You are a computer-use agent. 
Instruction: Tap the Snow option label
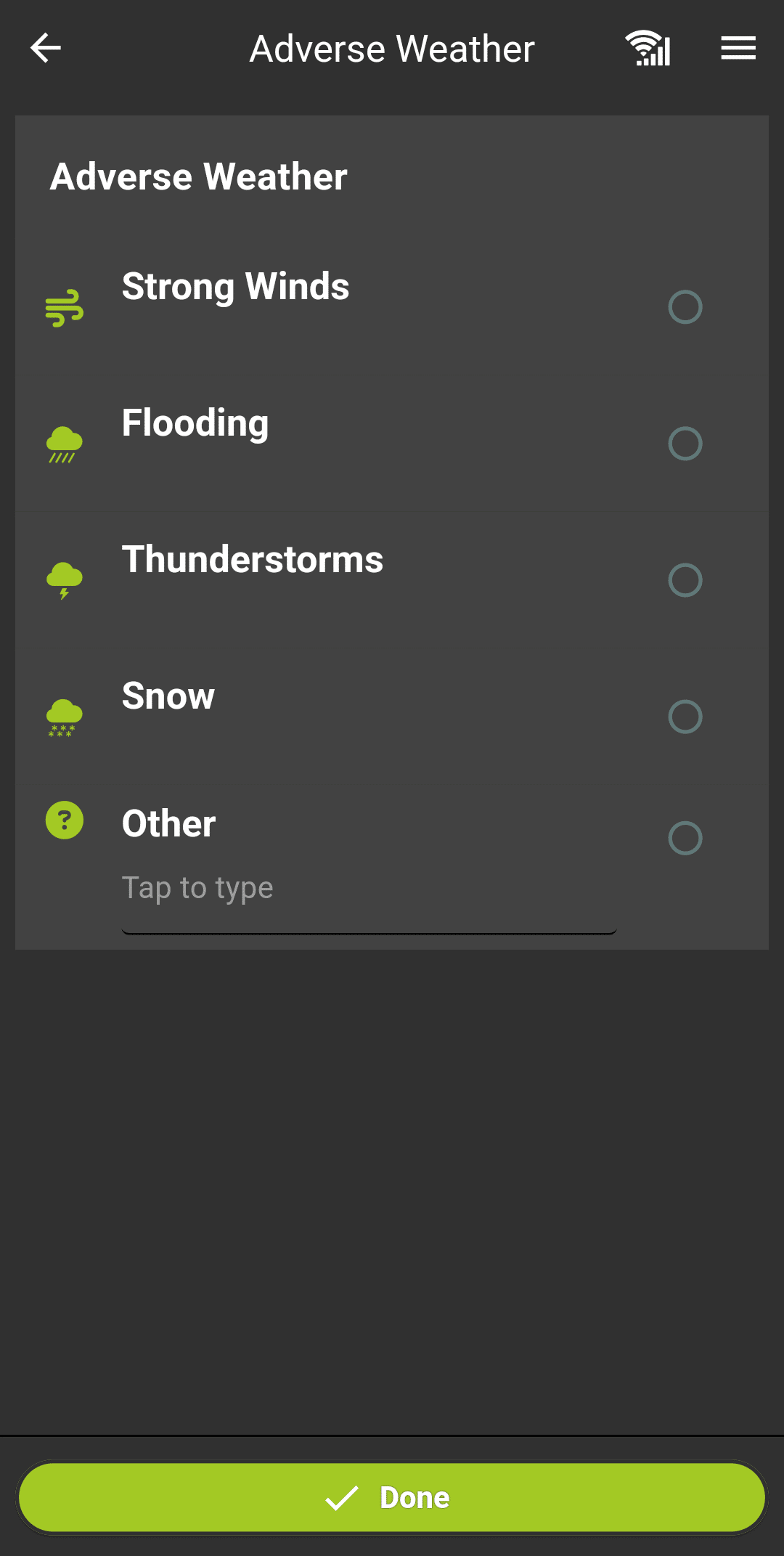(168, 696)
